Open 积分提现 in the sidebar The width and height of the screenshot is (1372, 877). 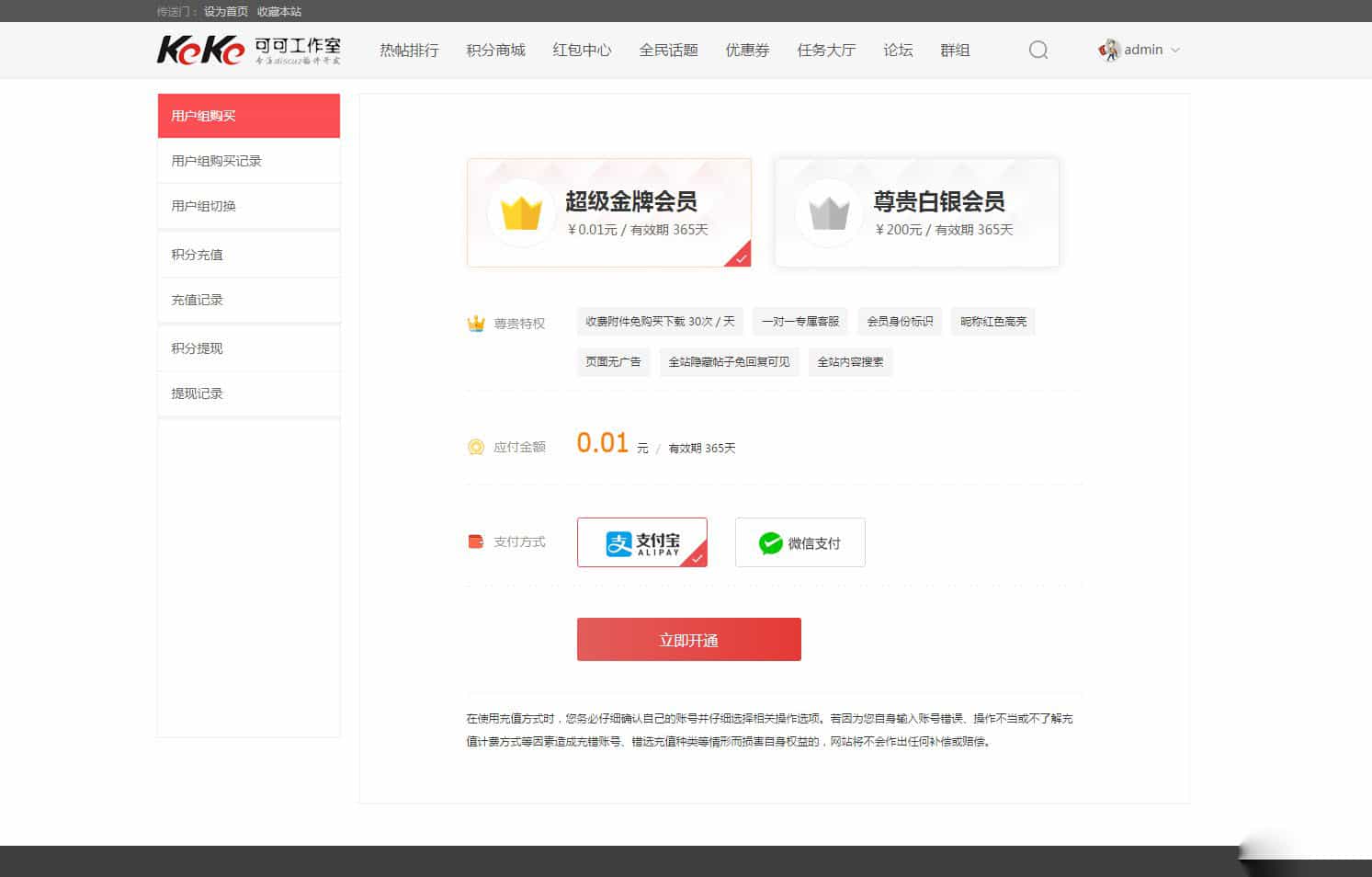(x=249, y=348)
